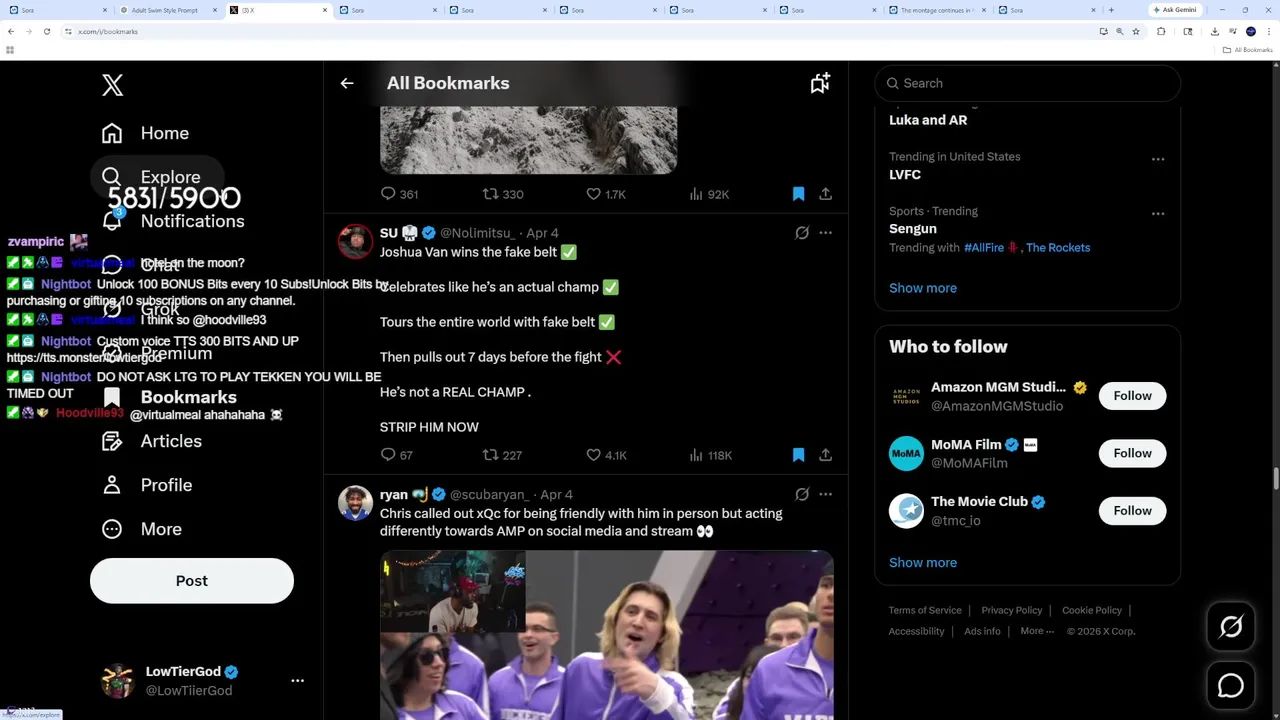Click Show more under trends

pos(923,288)
